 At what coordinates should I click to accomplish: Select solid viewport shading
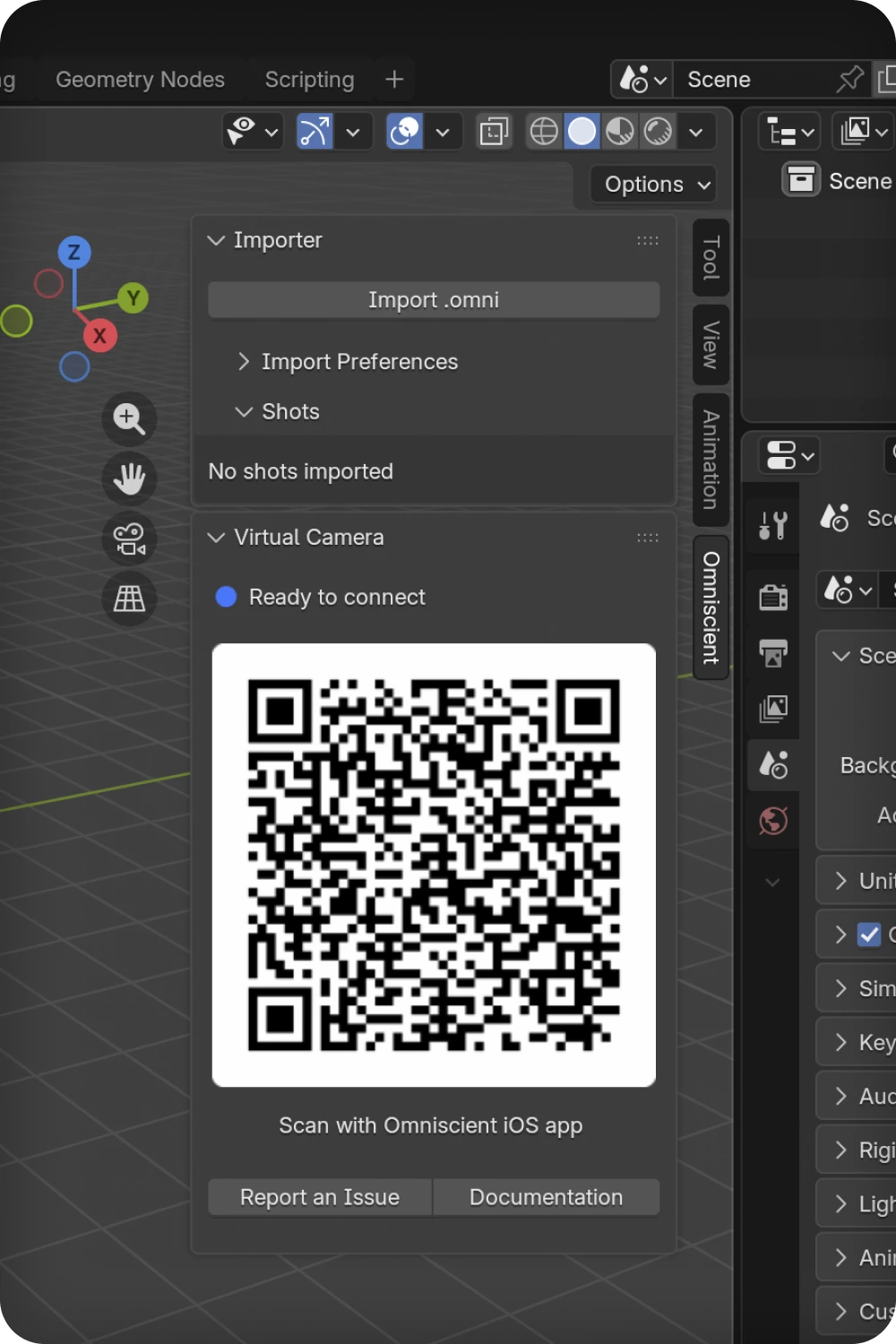tap(582, 132)
